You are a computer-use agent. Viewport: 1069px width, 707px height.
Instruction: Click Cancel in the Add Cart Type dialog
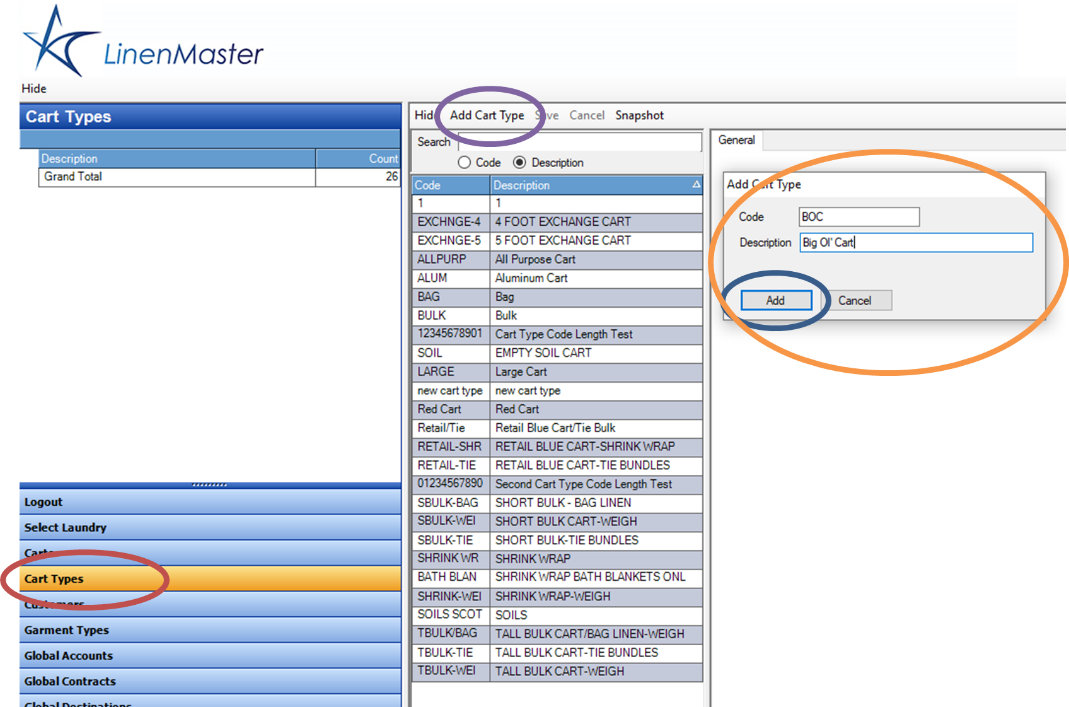[x=858, y=300]
